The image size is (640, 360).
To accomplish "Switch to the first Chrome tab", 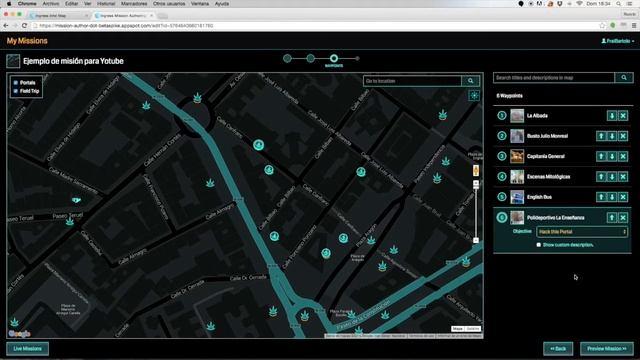I will [x=58, y=16].
